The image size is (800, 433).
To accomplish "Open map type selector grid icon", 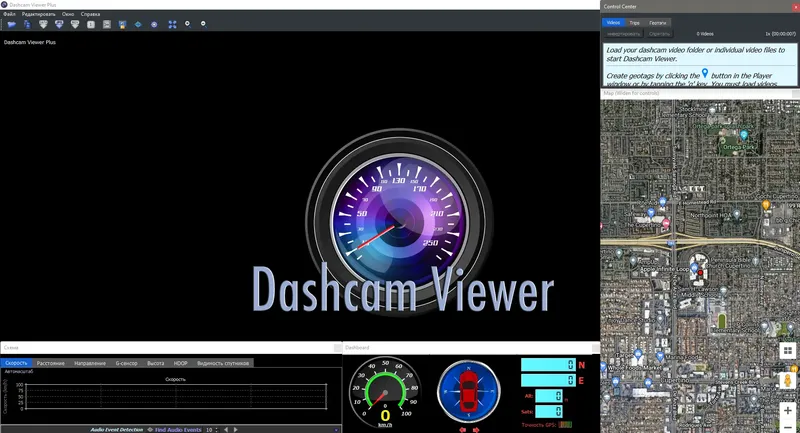I will (x=788, y=350).
